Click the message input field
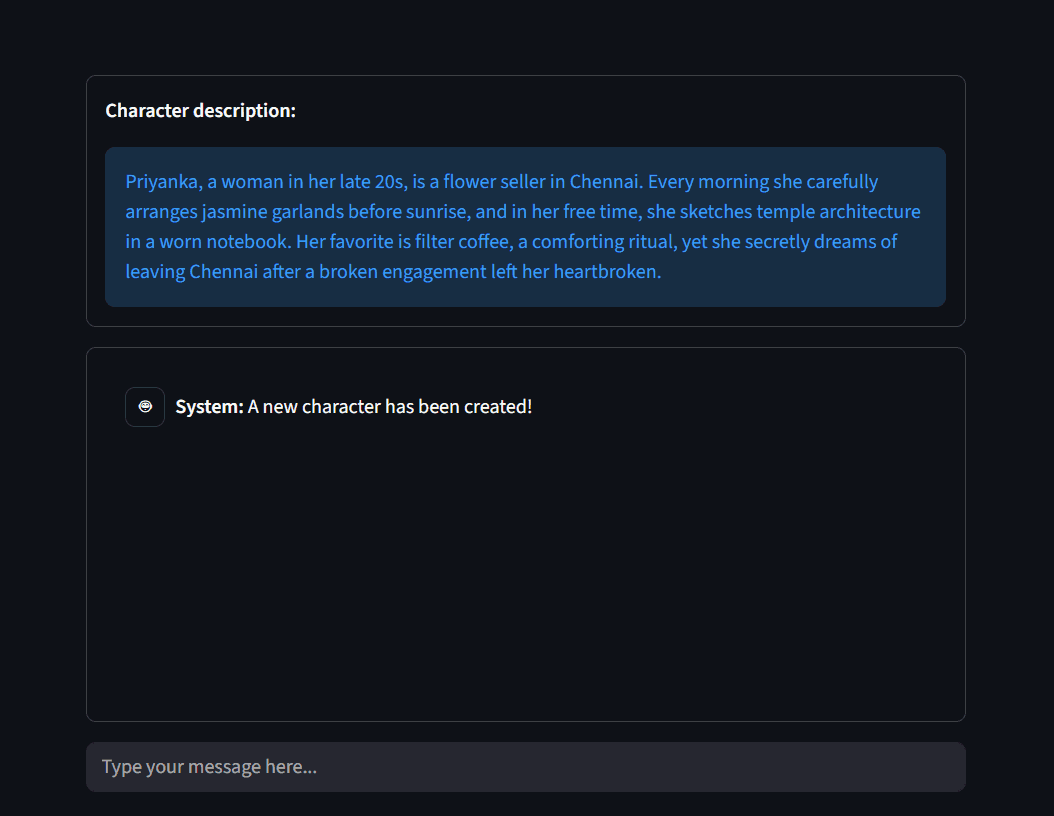The height and width of the screenshot is (816, 1054). pos(526,766)
